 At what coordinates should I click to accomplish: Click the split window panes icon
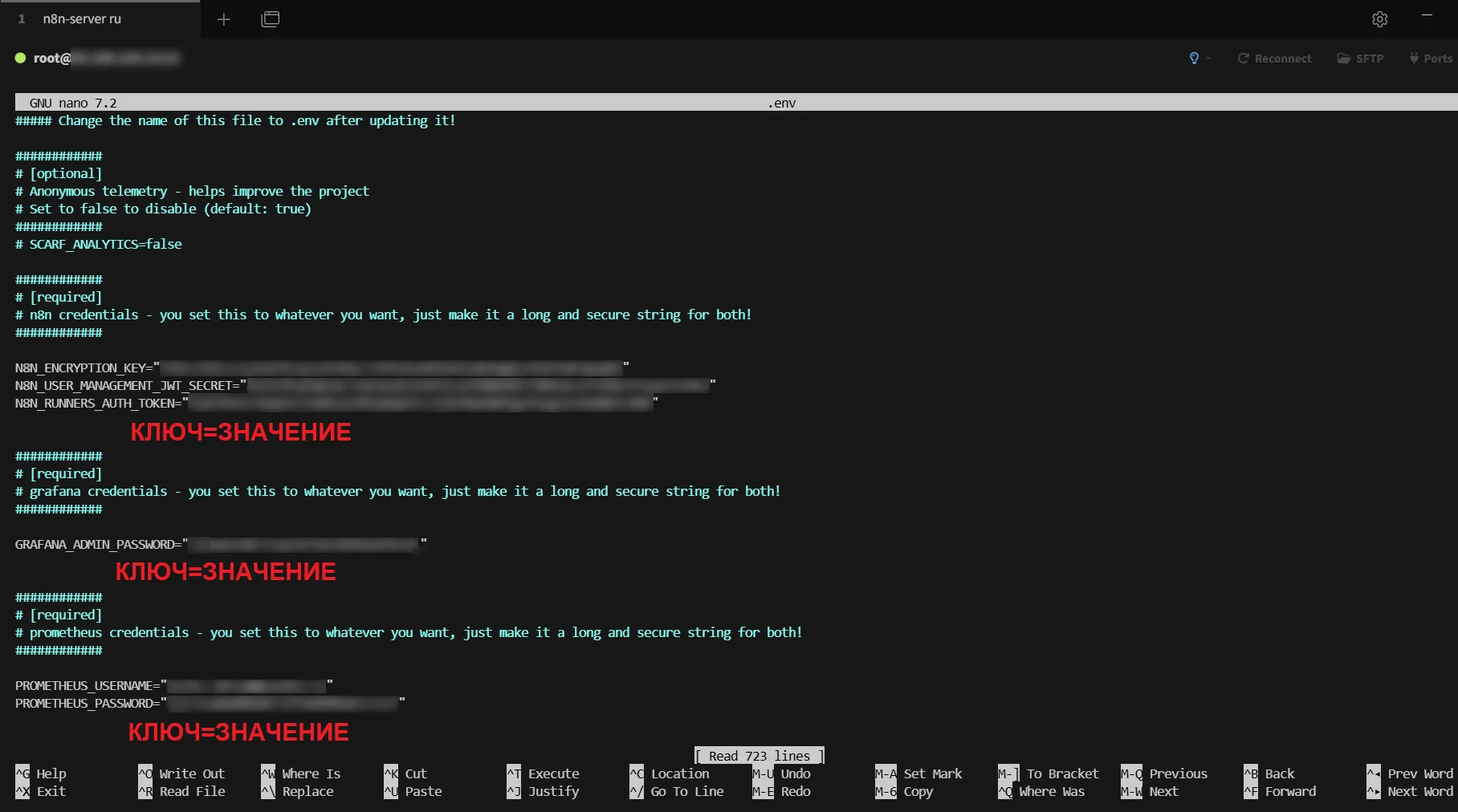271,19
